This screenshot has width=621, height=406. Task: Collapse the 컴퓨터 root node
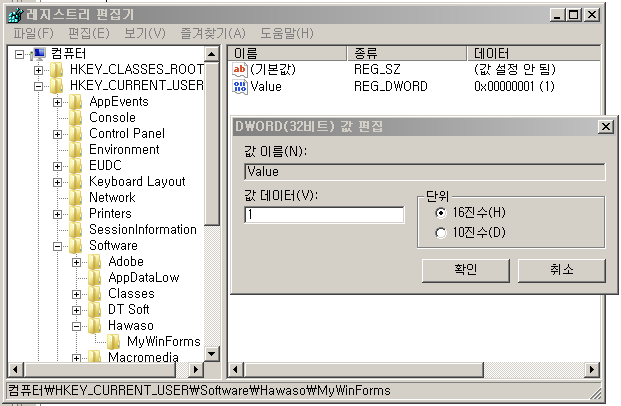[x=19, y=54]
